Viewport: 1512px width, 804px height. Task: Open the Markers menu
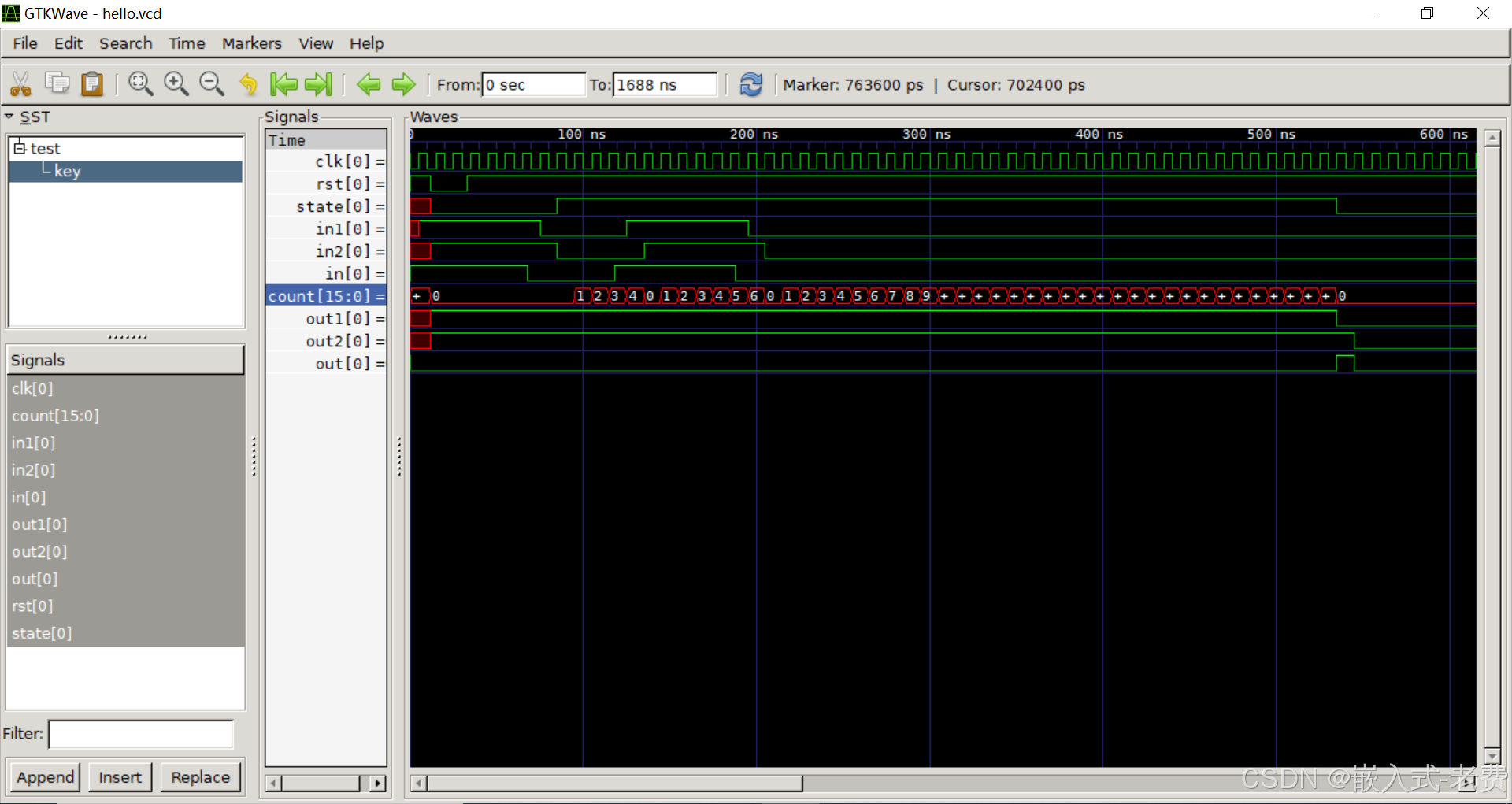252,43
